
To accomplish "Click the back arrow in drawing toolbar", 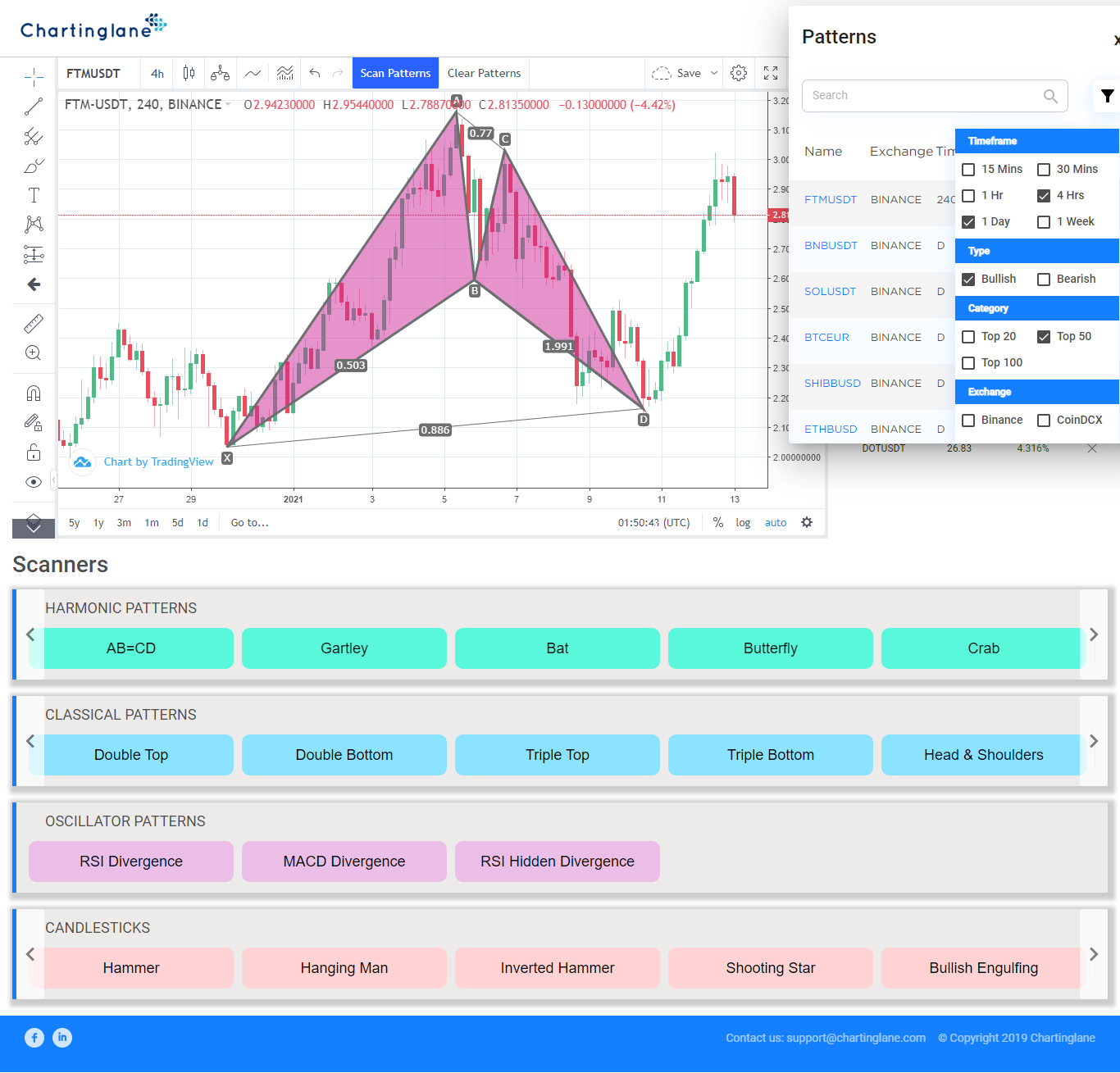I will click(34, 284).
